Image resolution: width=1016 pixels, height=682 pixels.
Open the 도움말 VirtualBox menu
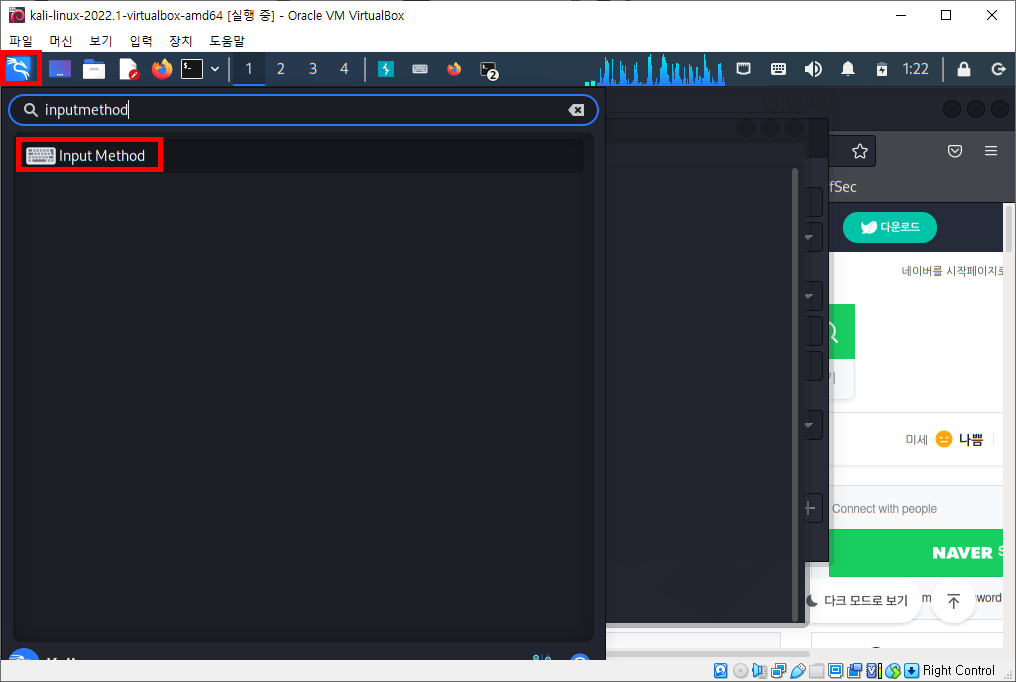227,41
